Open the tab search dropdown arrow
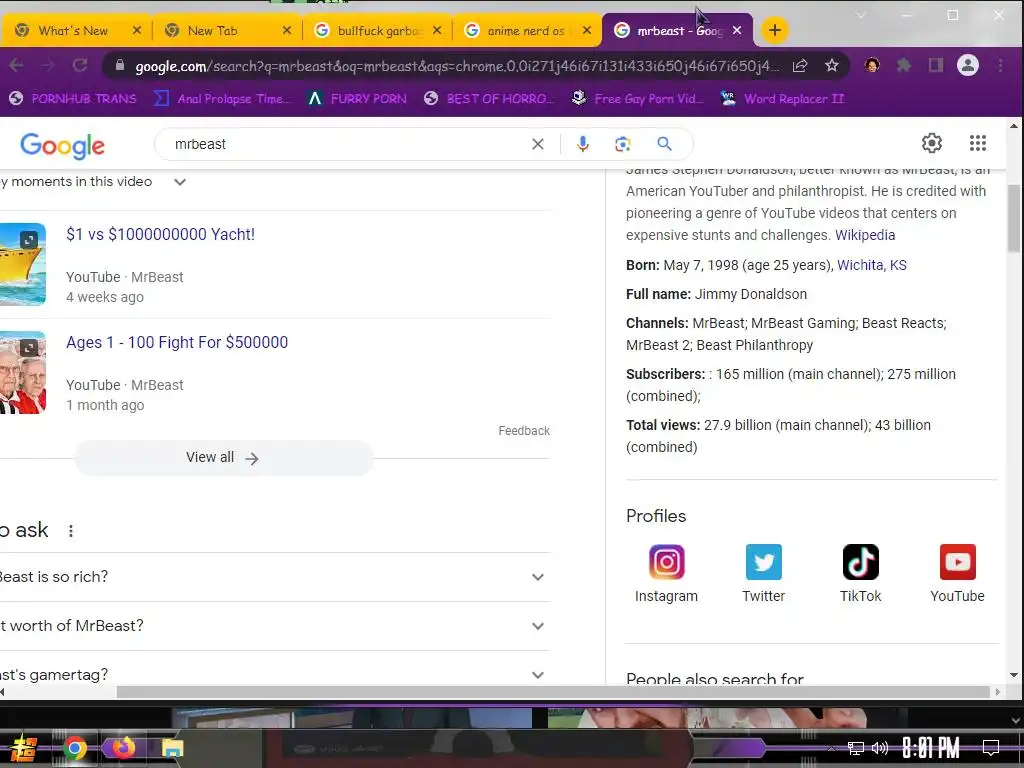1024x768 pixels. [x=861, y=16]
